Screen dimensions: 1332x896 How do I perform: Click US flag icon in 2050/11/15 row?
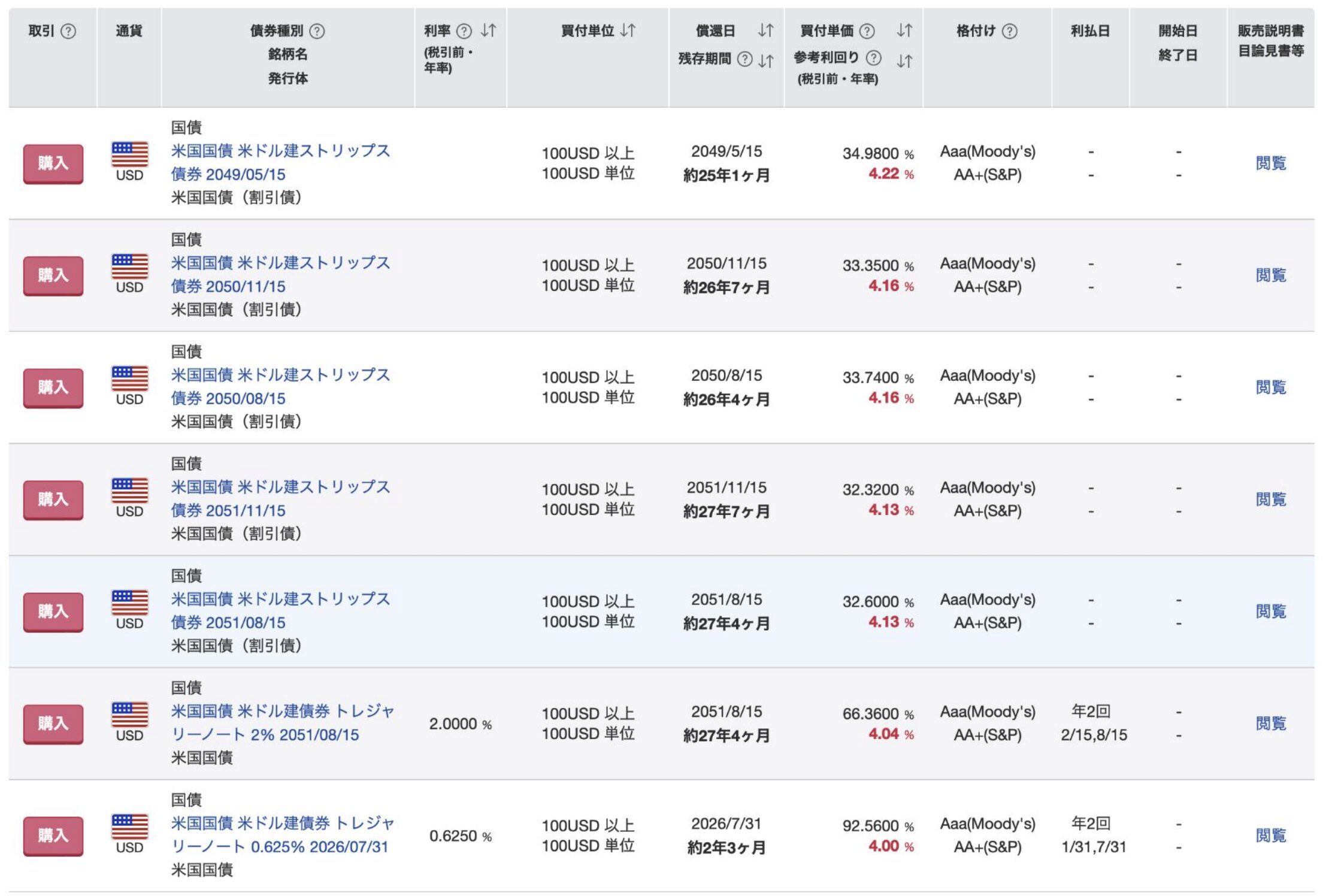click(x=130, y=267)
